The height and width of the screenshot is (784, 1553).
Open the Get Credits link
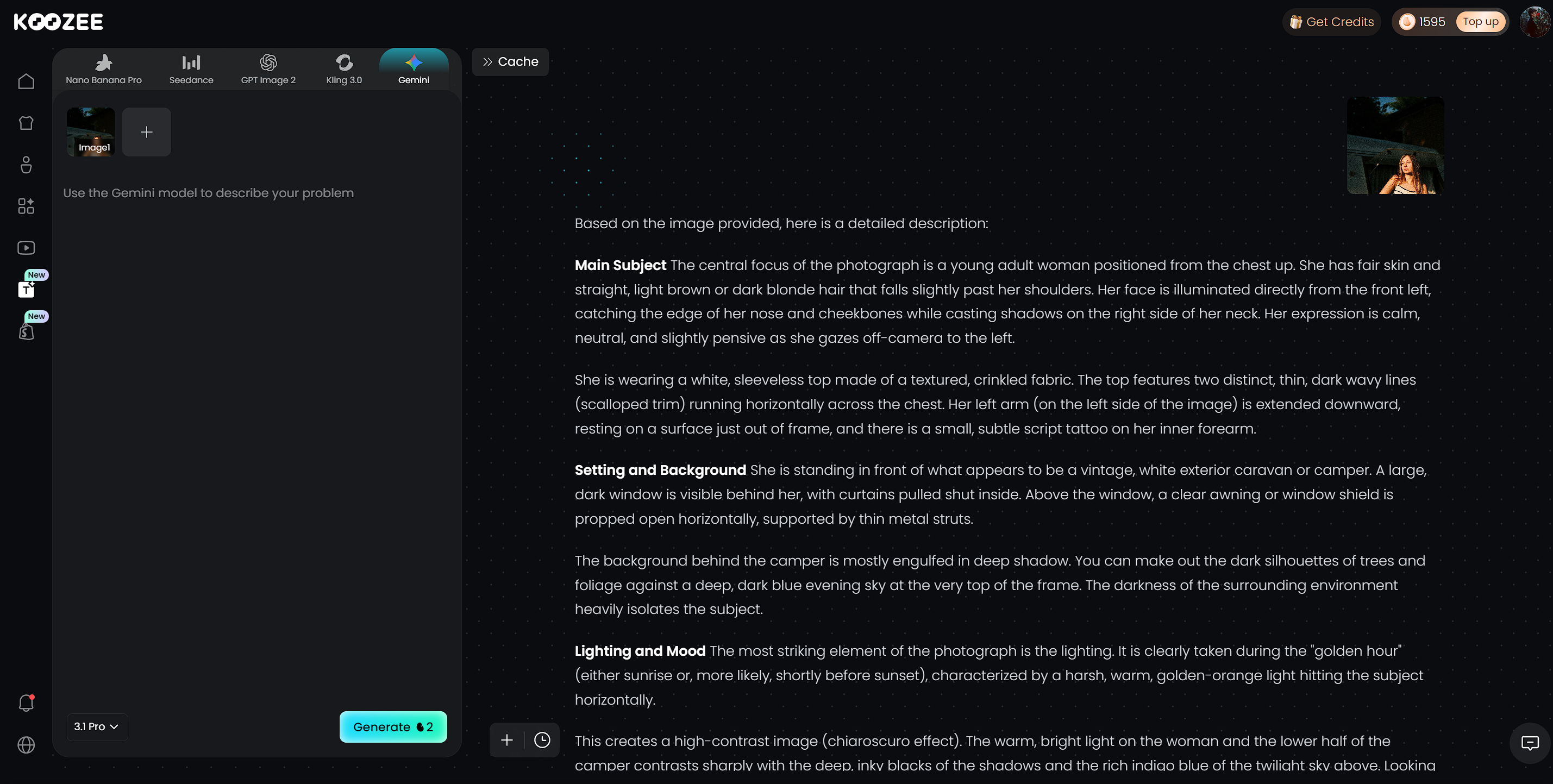coord(1331,22)
